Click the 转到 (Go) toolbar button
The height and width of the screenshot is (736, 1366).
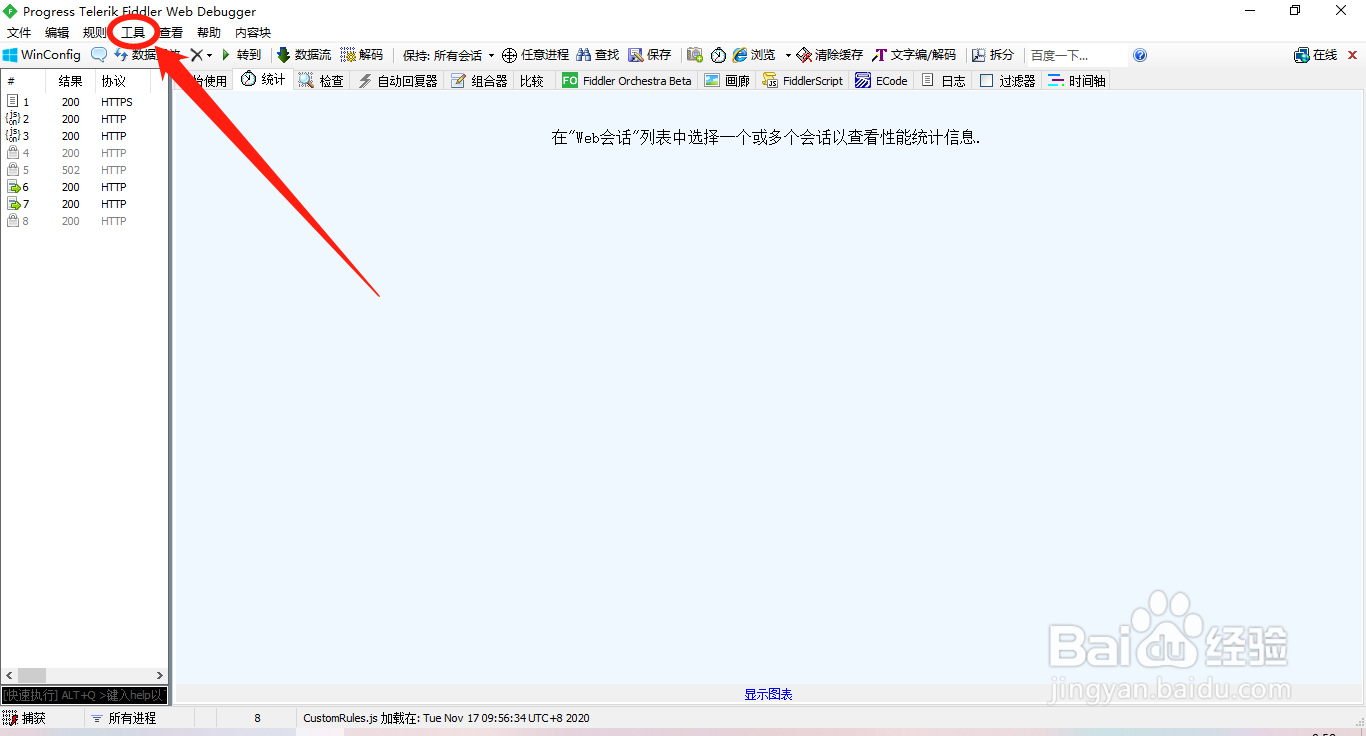point(241,55)
